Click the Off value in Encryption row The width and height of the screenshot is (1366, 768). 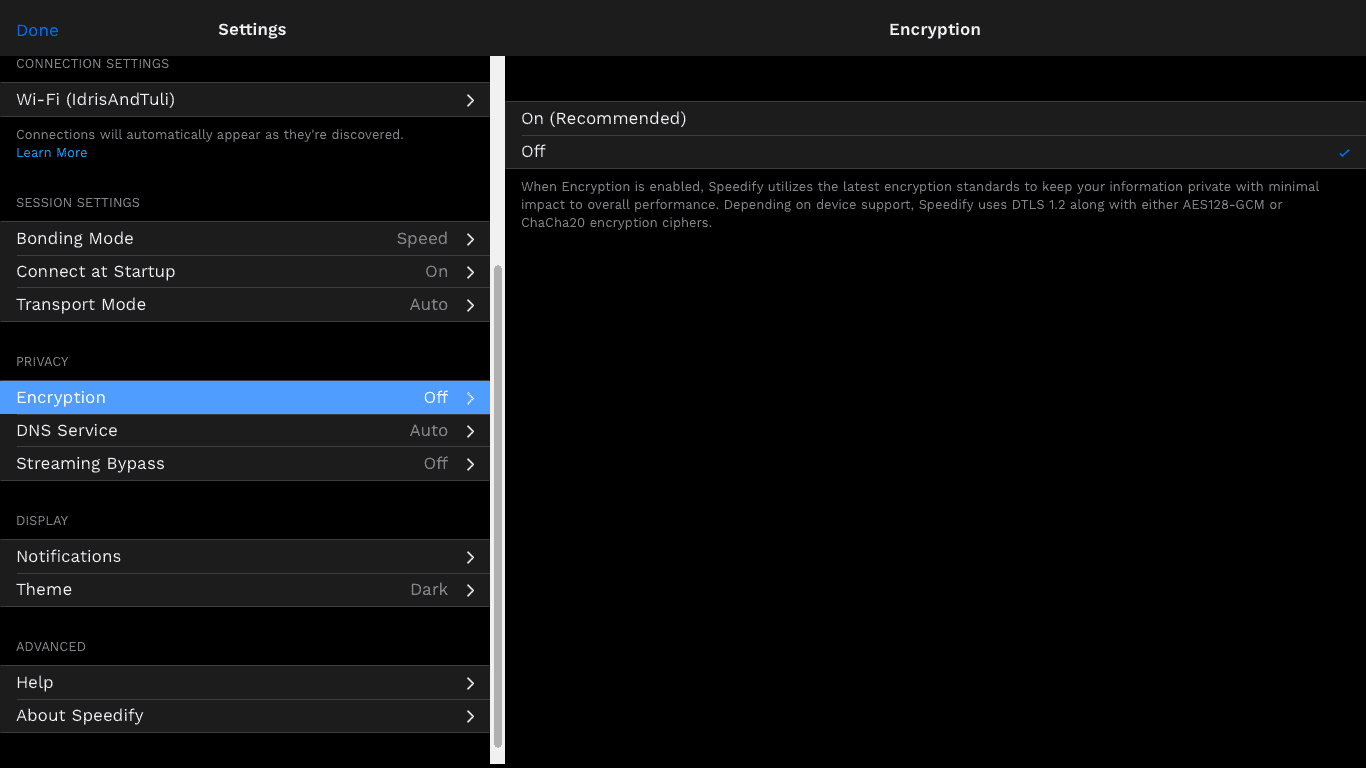tap(436, 398)
